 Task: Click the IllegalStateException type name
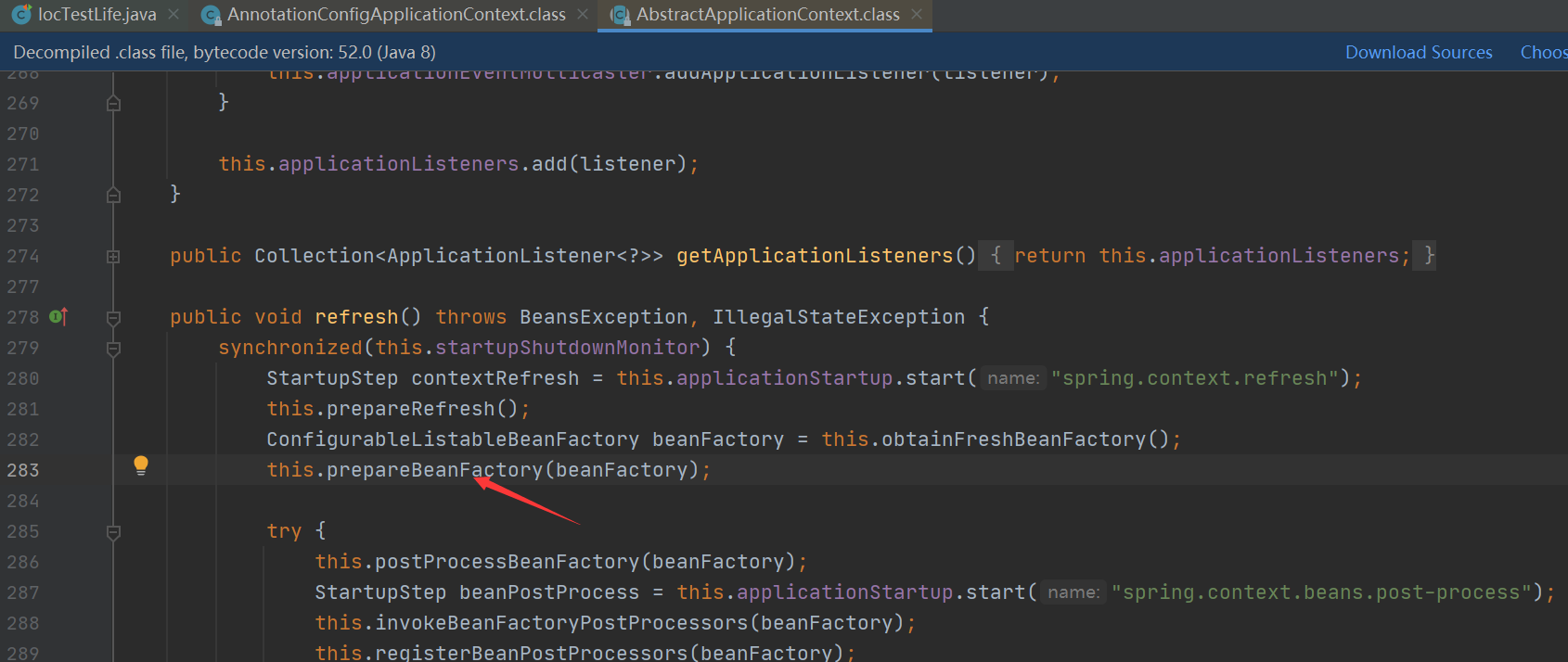pos(839,317)
